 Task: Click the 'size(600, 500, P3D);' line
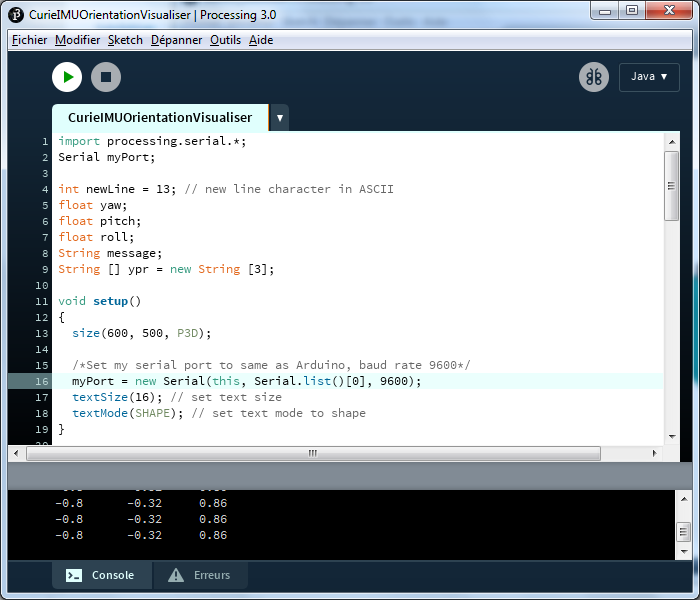[x=142, y=333]
